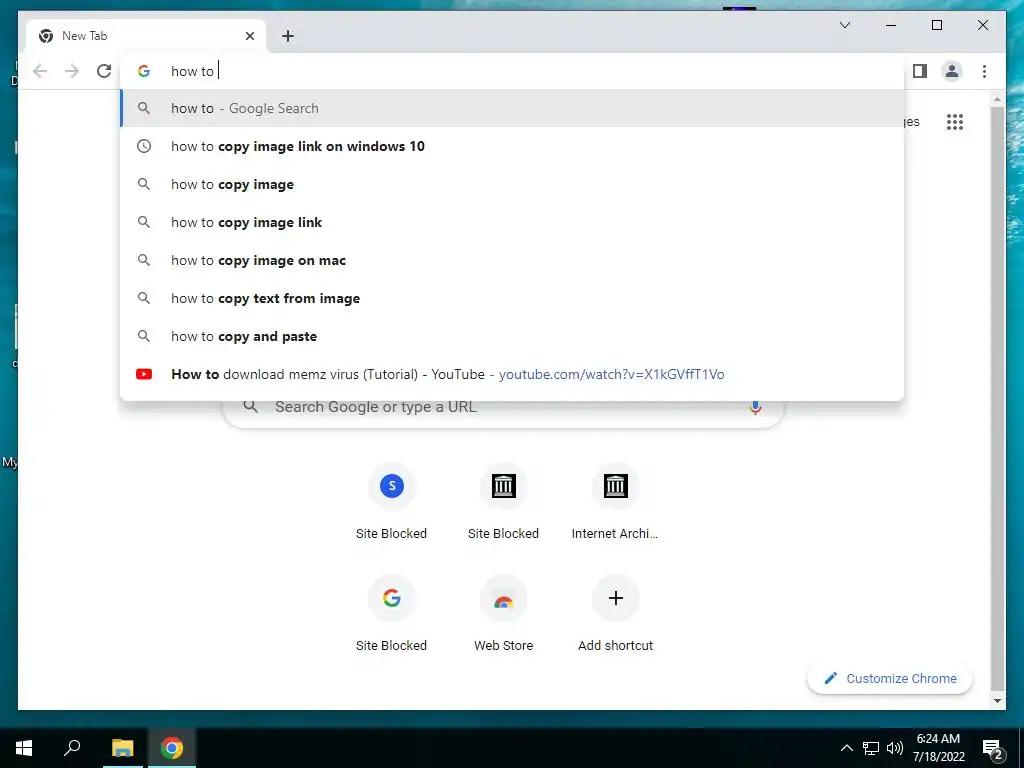Image resolution: width=1024 pixels, height=768 pixels.
Task: Select the New Tab tab
Action: pyautogui.click(x=146, y=36)
